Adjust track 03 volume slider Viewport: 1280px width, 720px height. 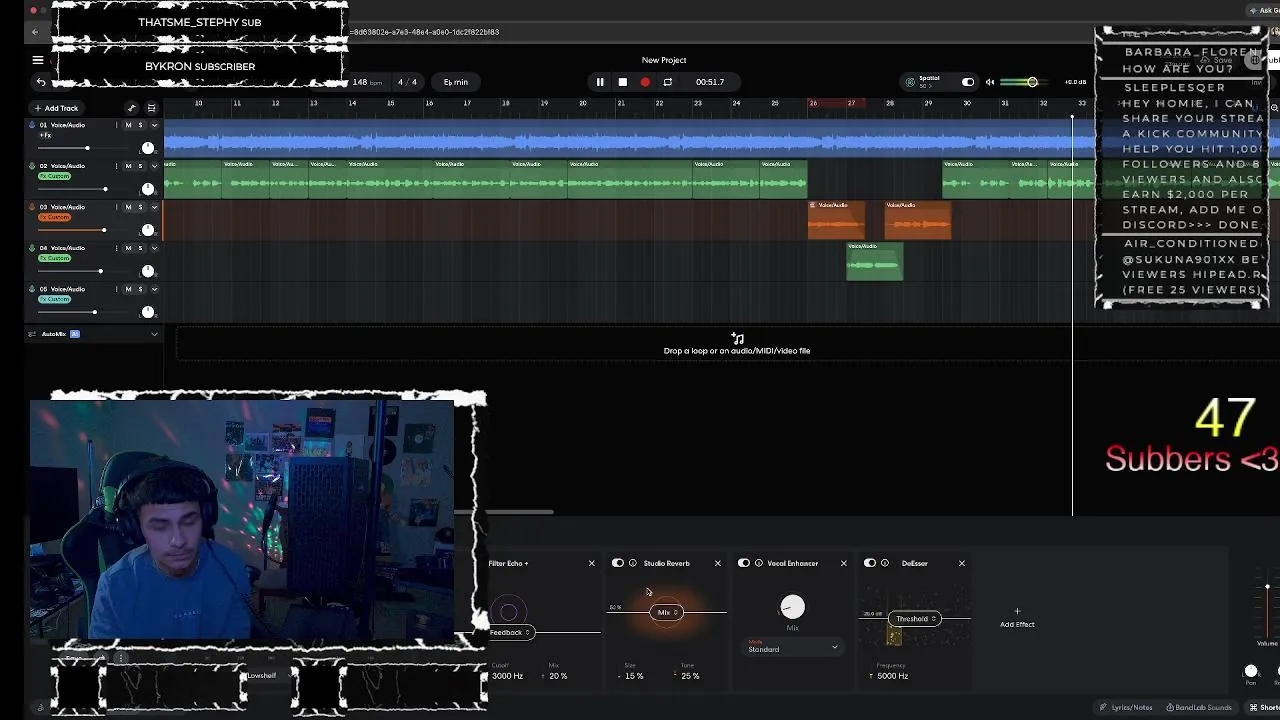(x=103, y=230)
